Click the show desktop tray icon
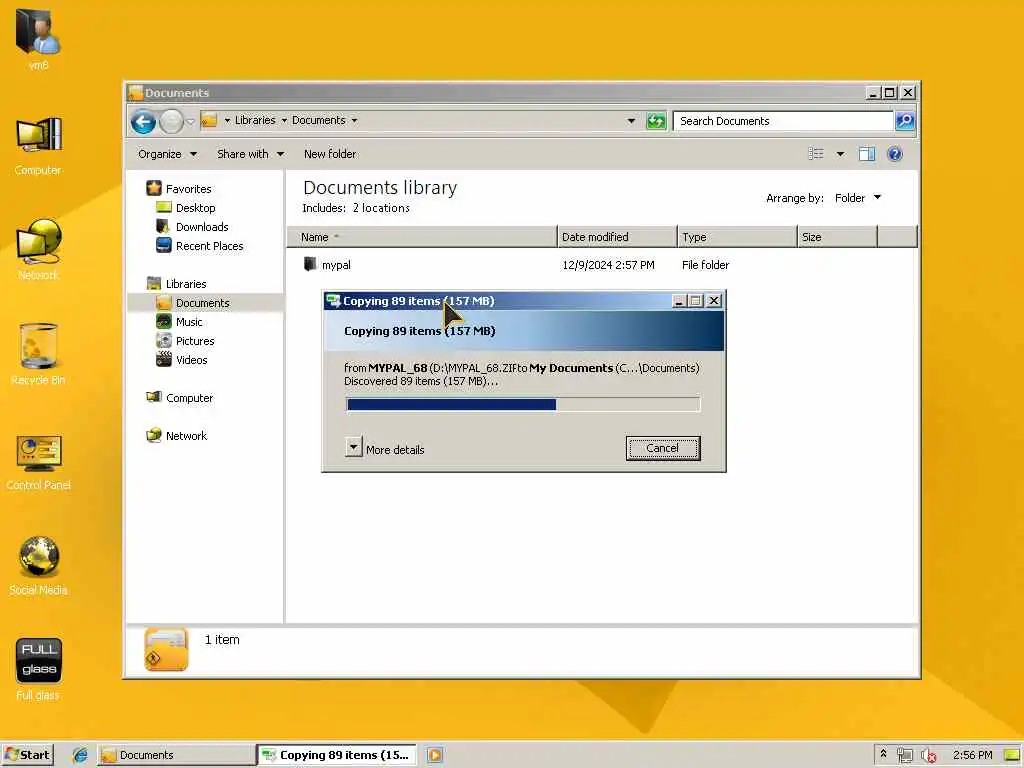1024x768 pixels. 1012,755
